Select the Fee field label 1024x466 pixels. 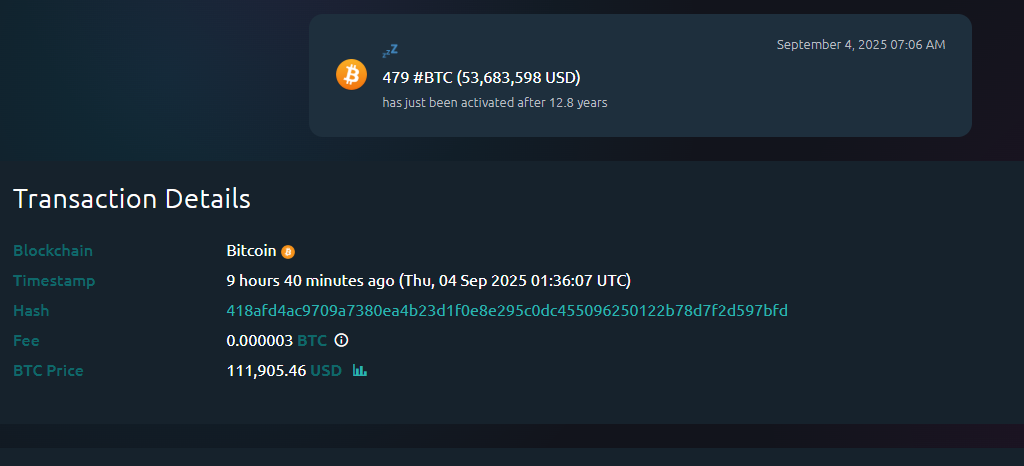coord(26,341)
